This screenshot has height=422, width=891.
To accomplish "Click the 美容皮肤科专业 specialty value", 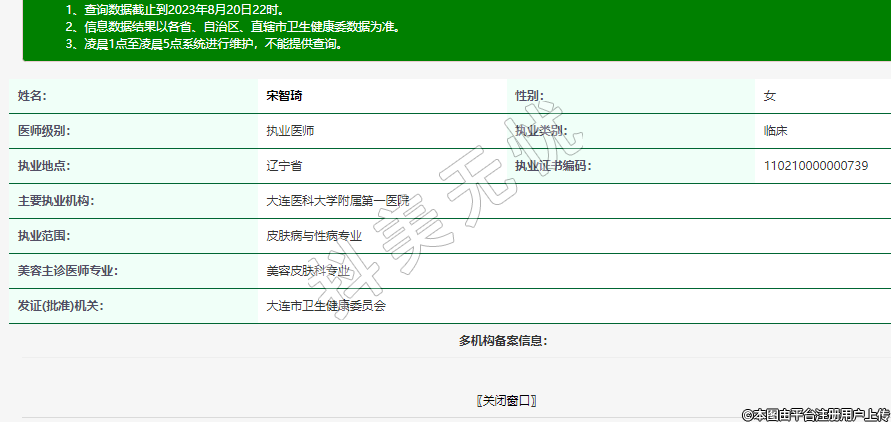I will [x=308, y=271].
